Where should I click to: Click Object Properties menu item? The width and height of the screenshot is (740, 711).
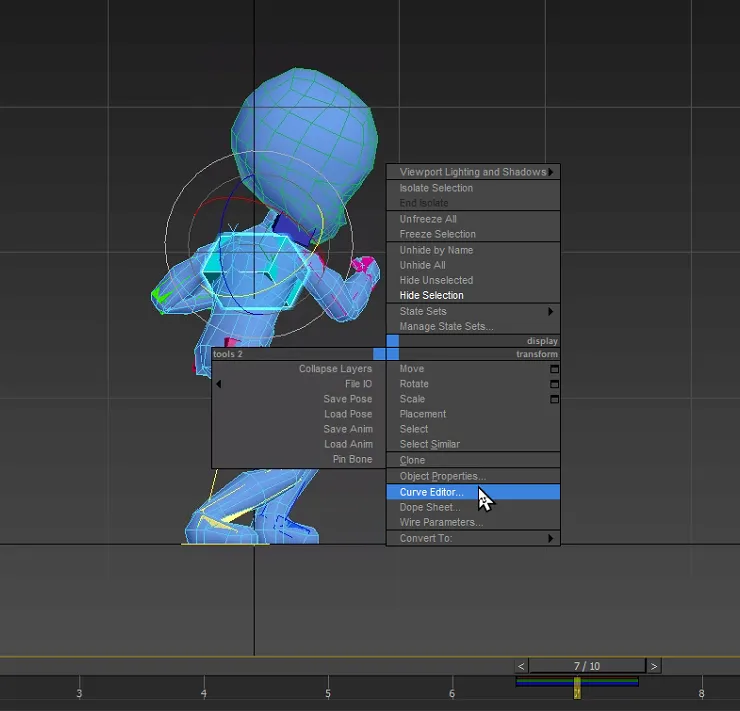[x=442, y=476]
